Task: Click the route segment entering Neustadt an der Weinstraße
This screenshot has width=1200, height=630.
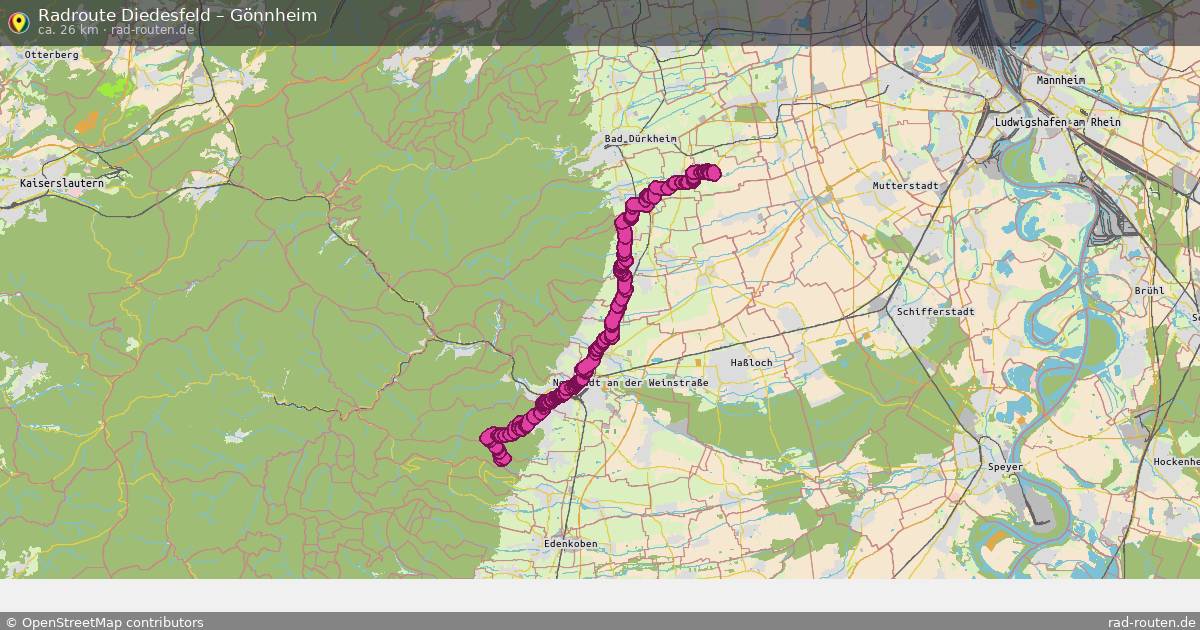Action: click(575, 378)
